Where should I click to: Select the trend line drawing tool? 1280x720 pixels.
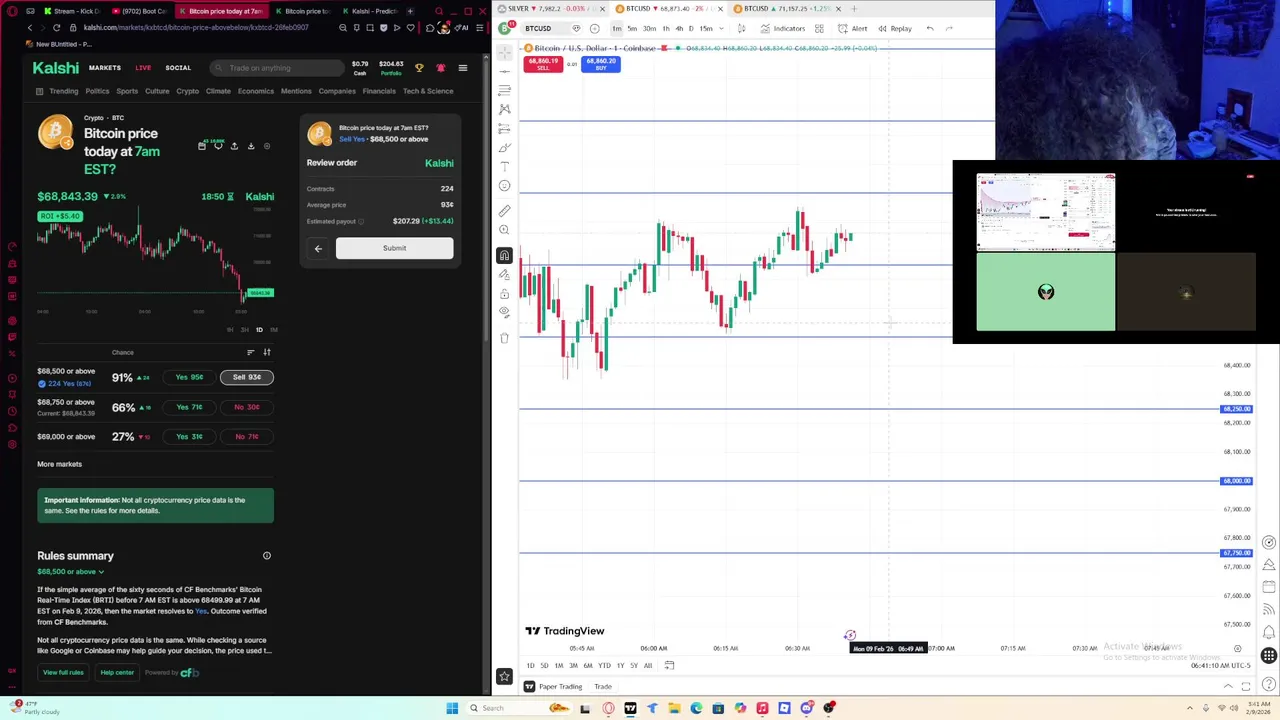coord(504,70)
